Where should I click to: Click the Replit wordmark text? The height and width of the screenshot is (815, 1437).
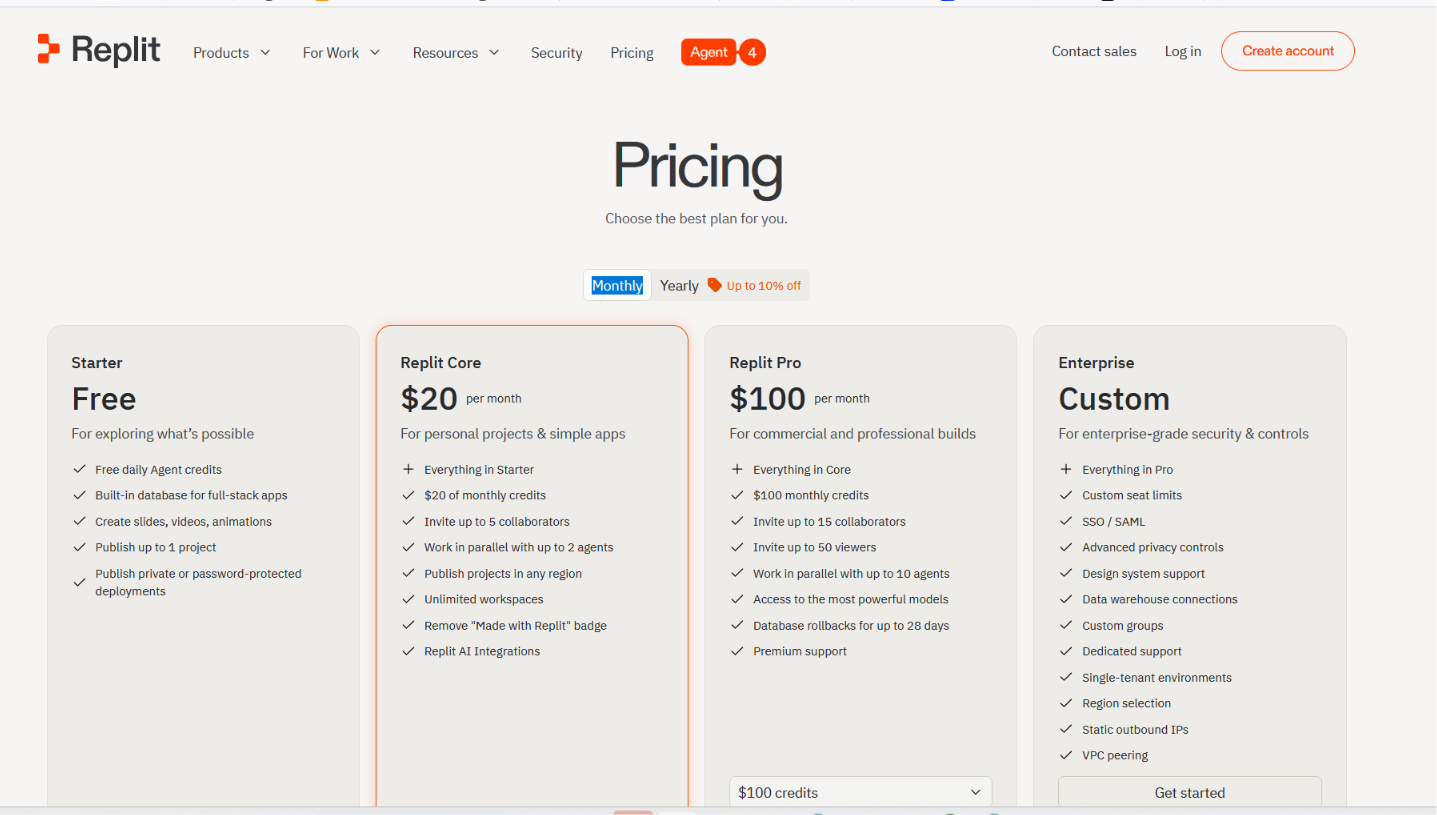click(116, 50)
